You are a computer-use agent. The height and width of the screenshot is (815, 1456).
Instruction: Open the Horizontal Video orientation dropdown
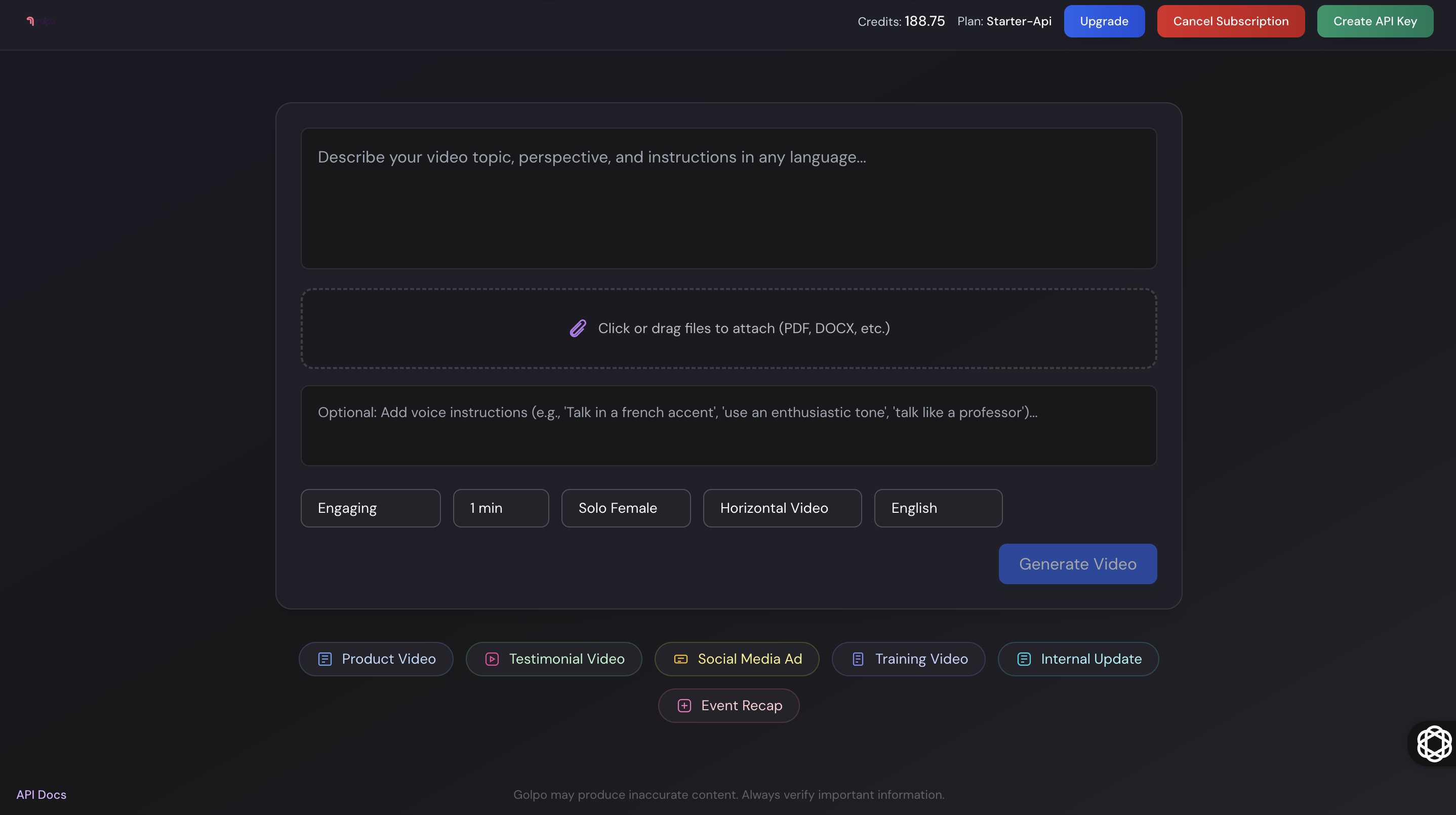(782, 508)
